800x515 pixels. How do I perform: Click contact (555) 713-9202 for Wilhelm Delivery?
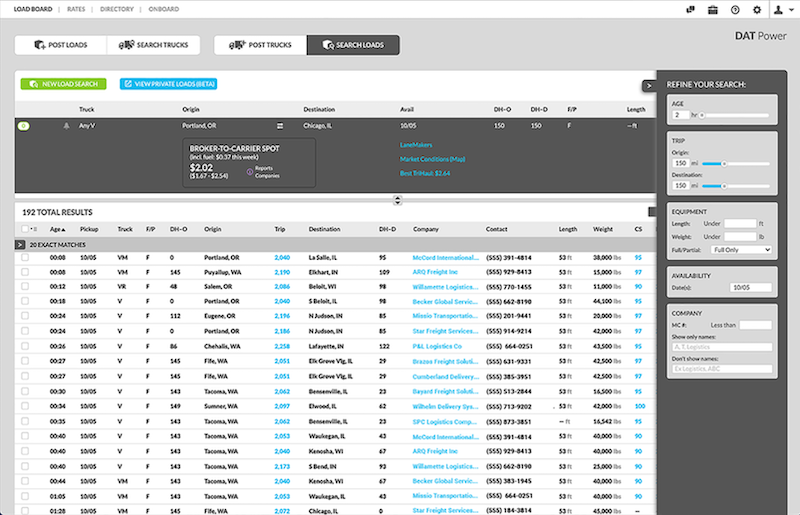coord(508,407)
